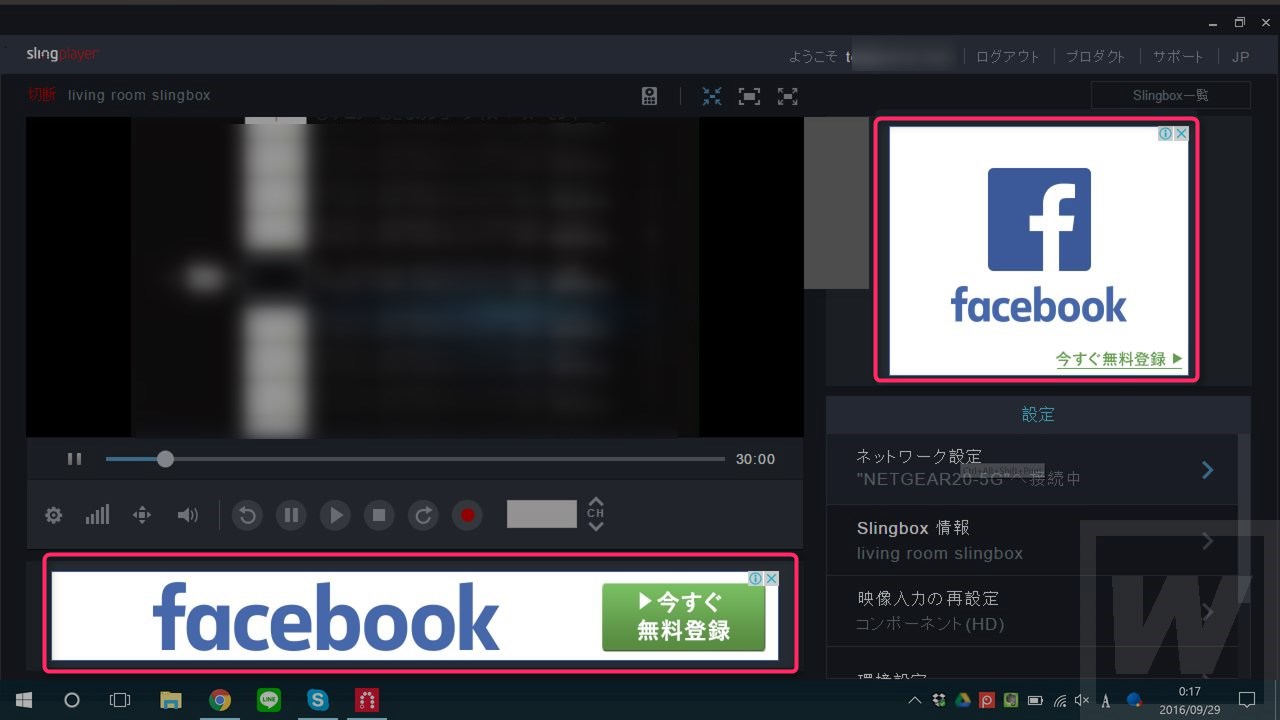This screenshot has width=1280, height=720.
Task: Close the side Facebook ad with X
Action: coord(1181,134)
